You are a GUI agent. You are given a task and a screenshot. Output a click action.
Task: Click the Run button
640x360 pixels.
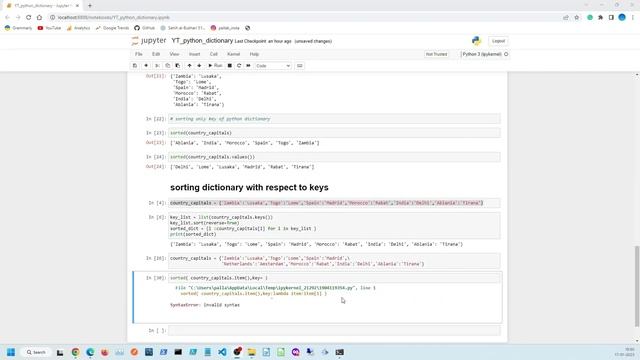pyautogui.click(x=215, y=66)
